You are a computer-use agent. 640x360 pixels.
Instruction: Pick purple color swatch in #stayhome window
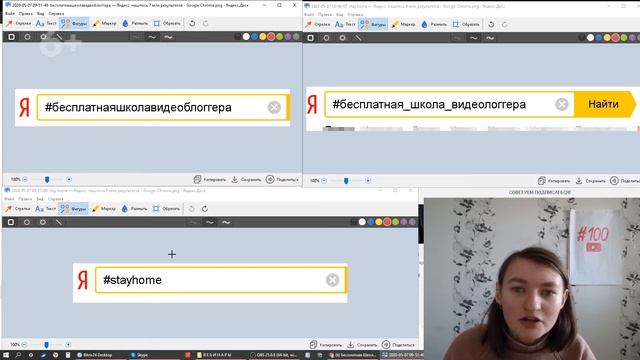pyautogui.click(x=404, y=222)
